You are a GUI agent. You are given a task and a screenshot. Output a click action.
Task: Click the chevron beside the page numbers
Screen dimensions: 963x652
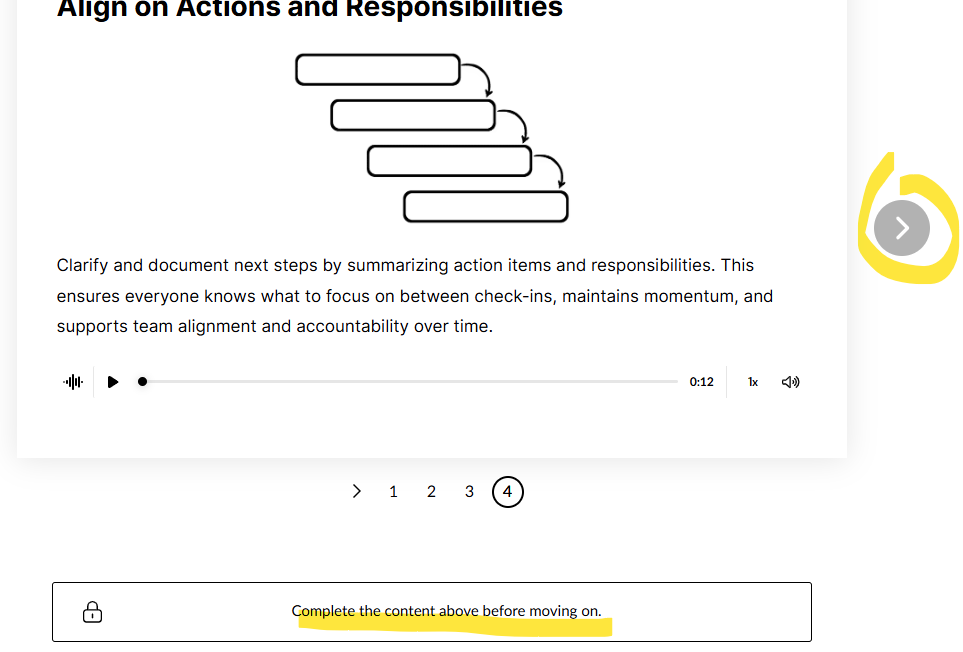(x=357, y=491)
